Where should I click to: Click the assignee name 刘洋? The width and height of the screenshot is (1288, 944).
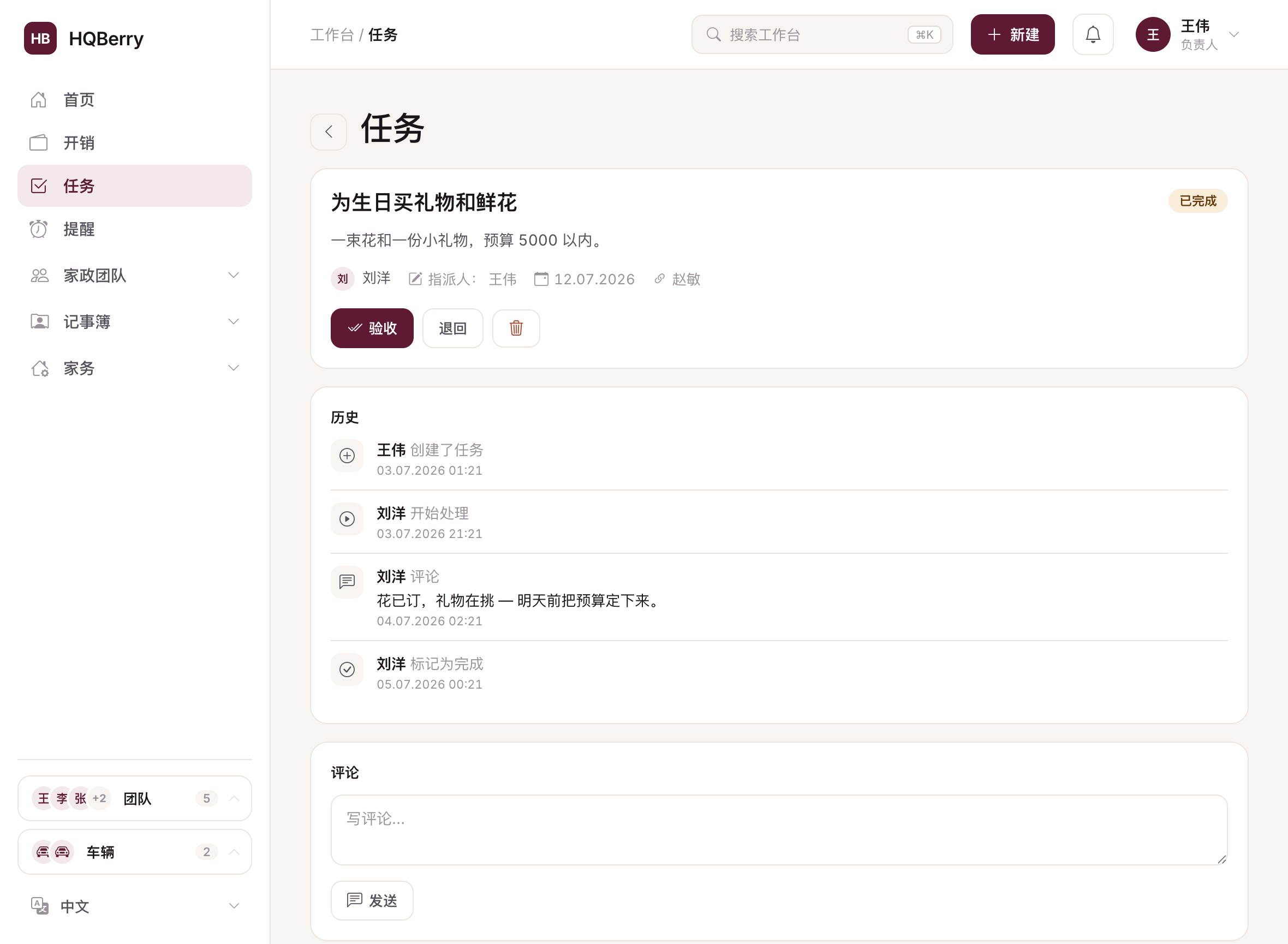coord(377,278)
